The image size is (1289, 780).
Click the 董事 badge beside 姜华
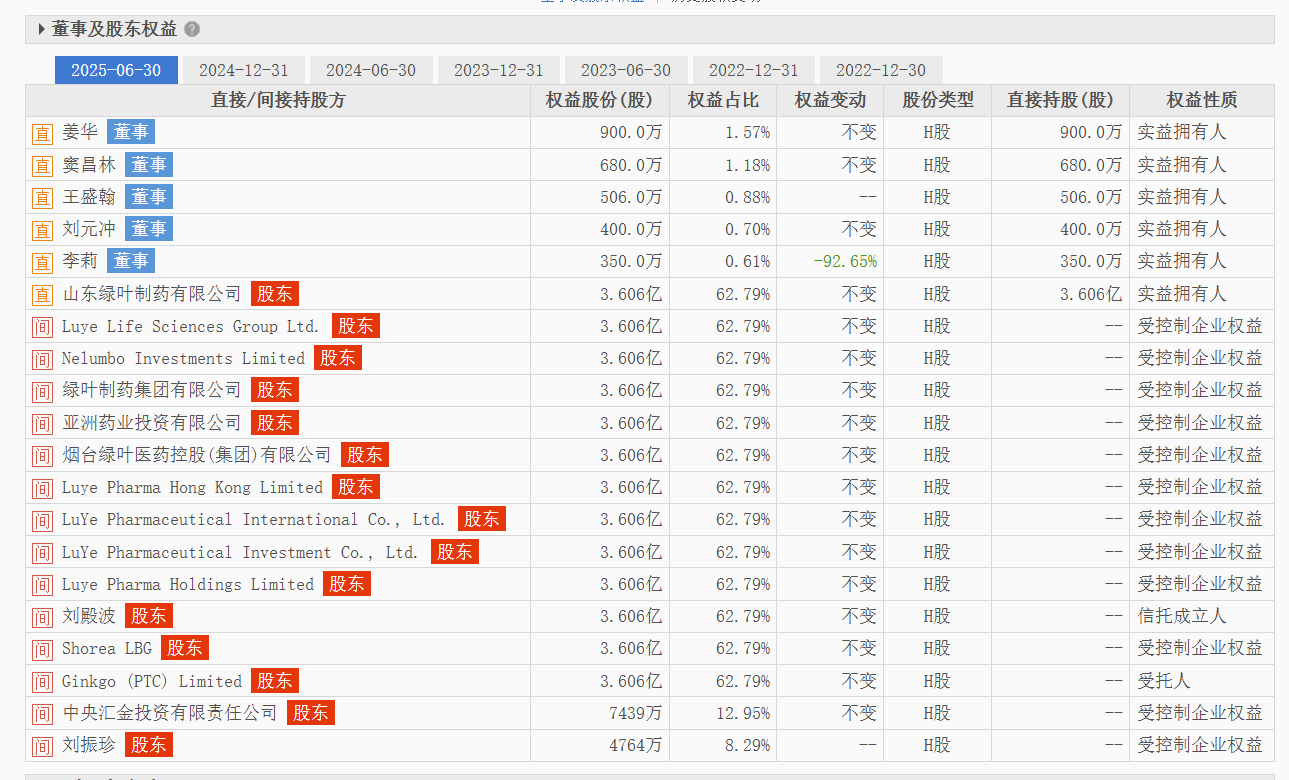[131, 132]
